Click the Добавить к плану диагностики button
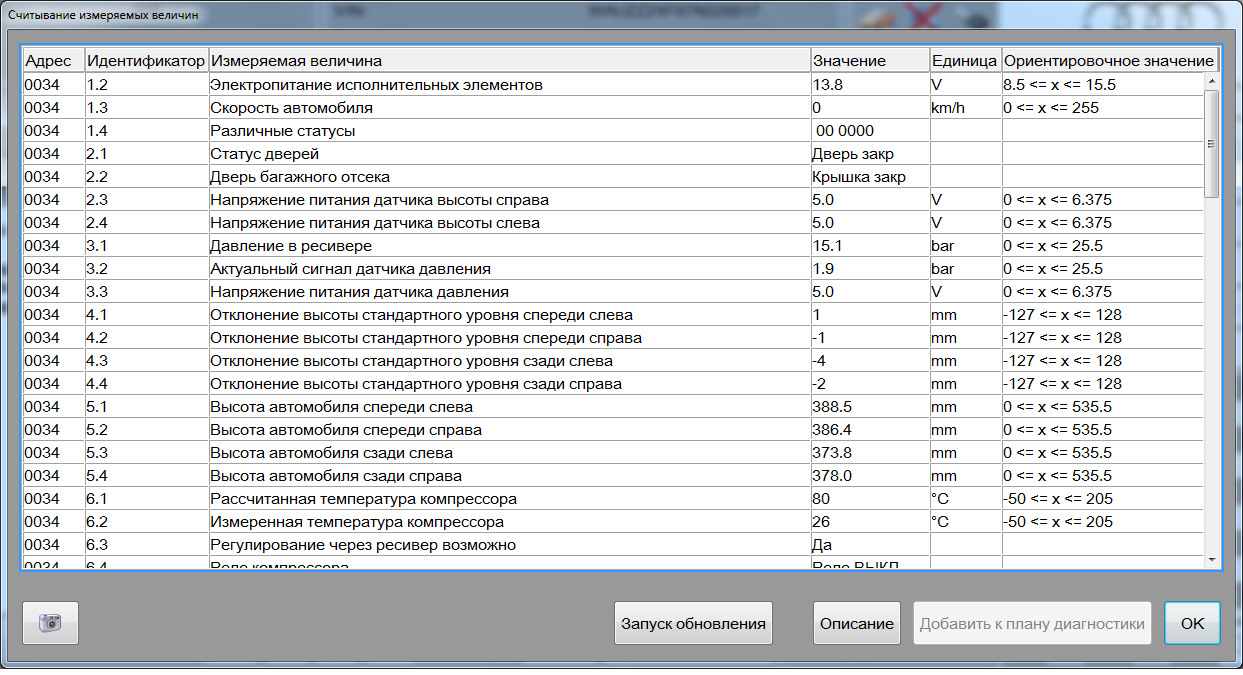 (1032, 623)
